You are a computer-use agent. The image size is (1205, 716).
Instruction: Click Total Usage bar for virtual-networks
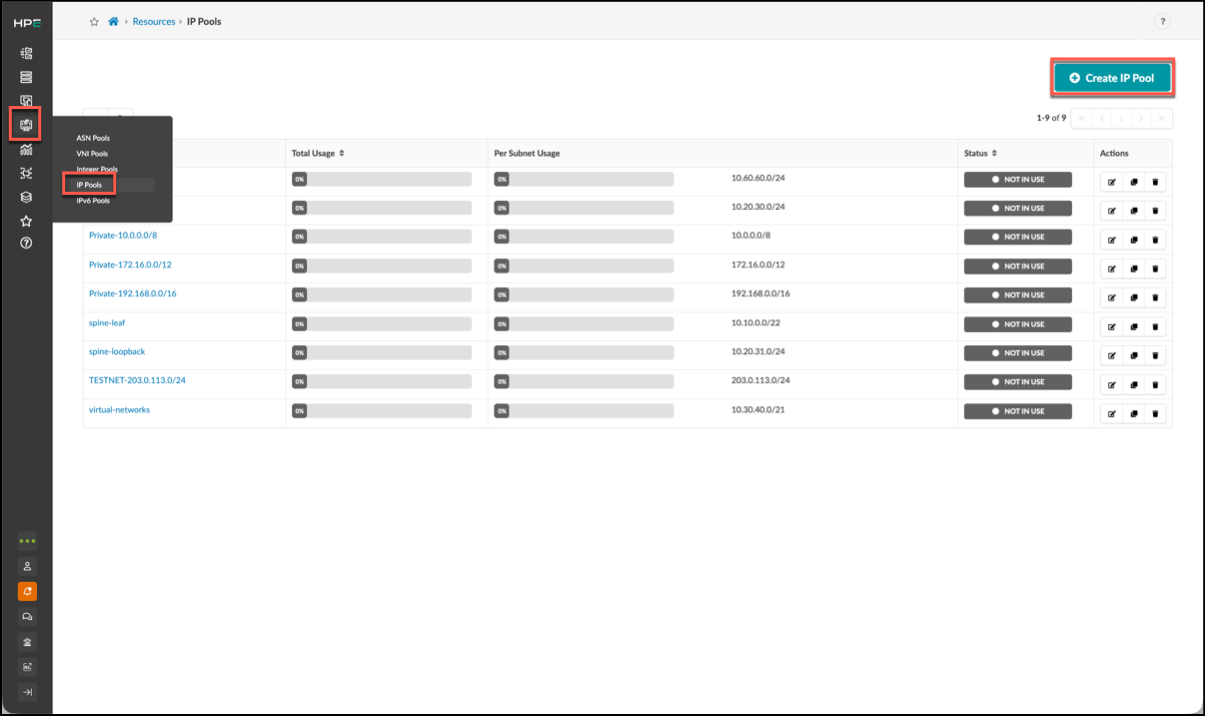381,411
